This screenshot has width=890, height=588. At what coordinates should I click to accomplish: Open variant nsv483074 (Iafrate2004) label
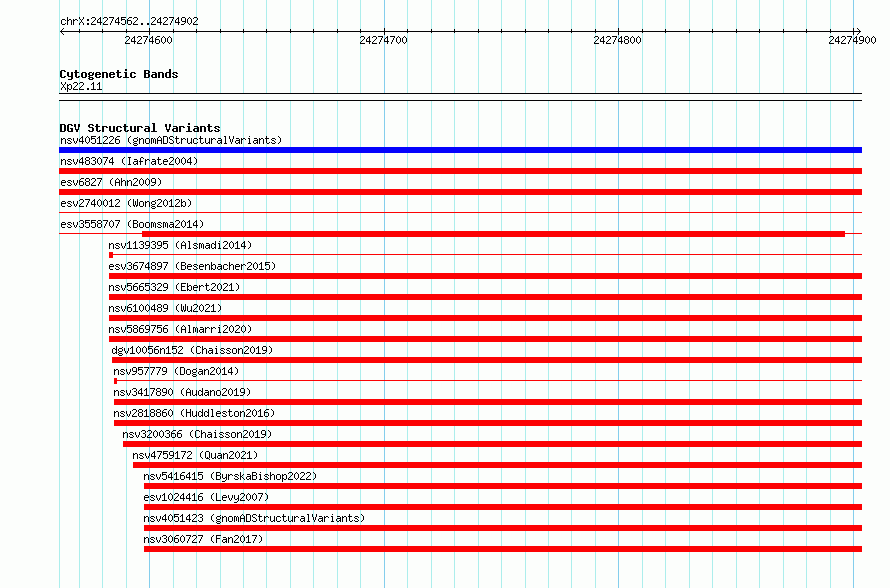coord(129,161)
